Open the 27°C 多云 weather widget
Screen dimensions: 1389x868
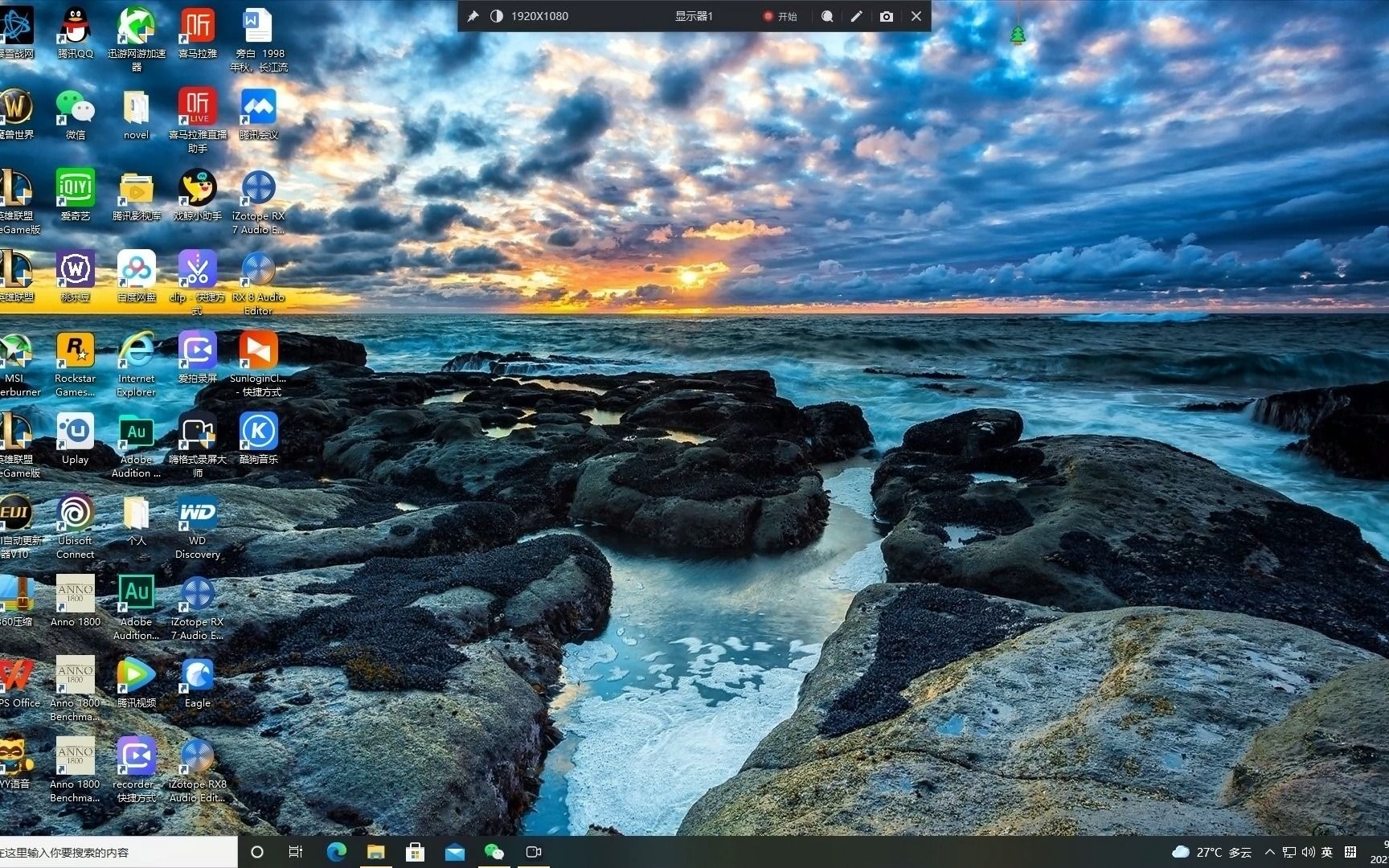click(x=1212, y=852)
